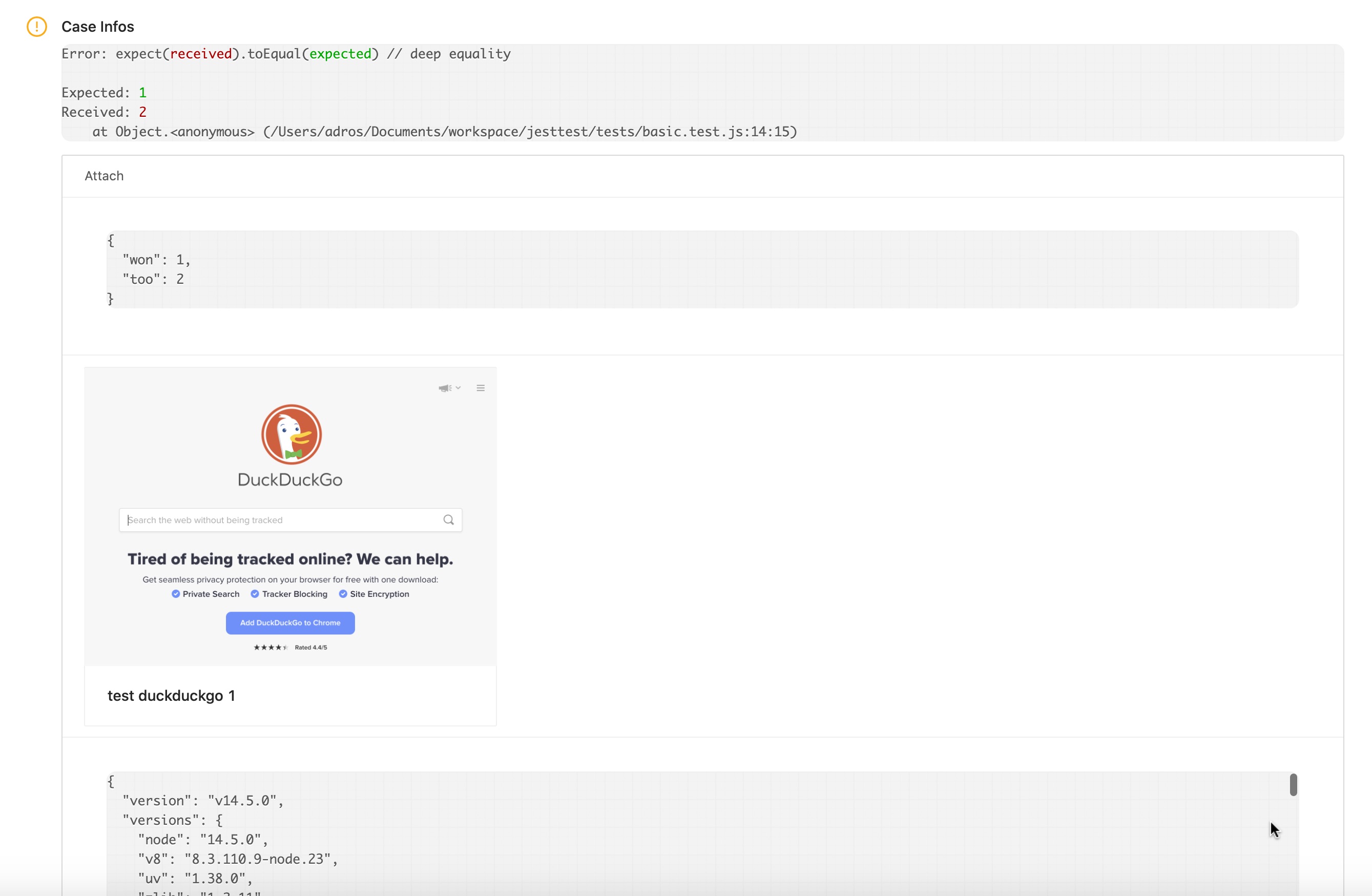Screen dimensions: 1372x896
Task: Toggle the Tracker Blocking checkmark
Action: 255,594
